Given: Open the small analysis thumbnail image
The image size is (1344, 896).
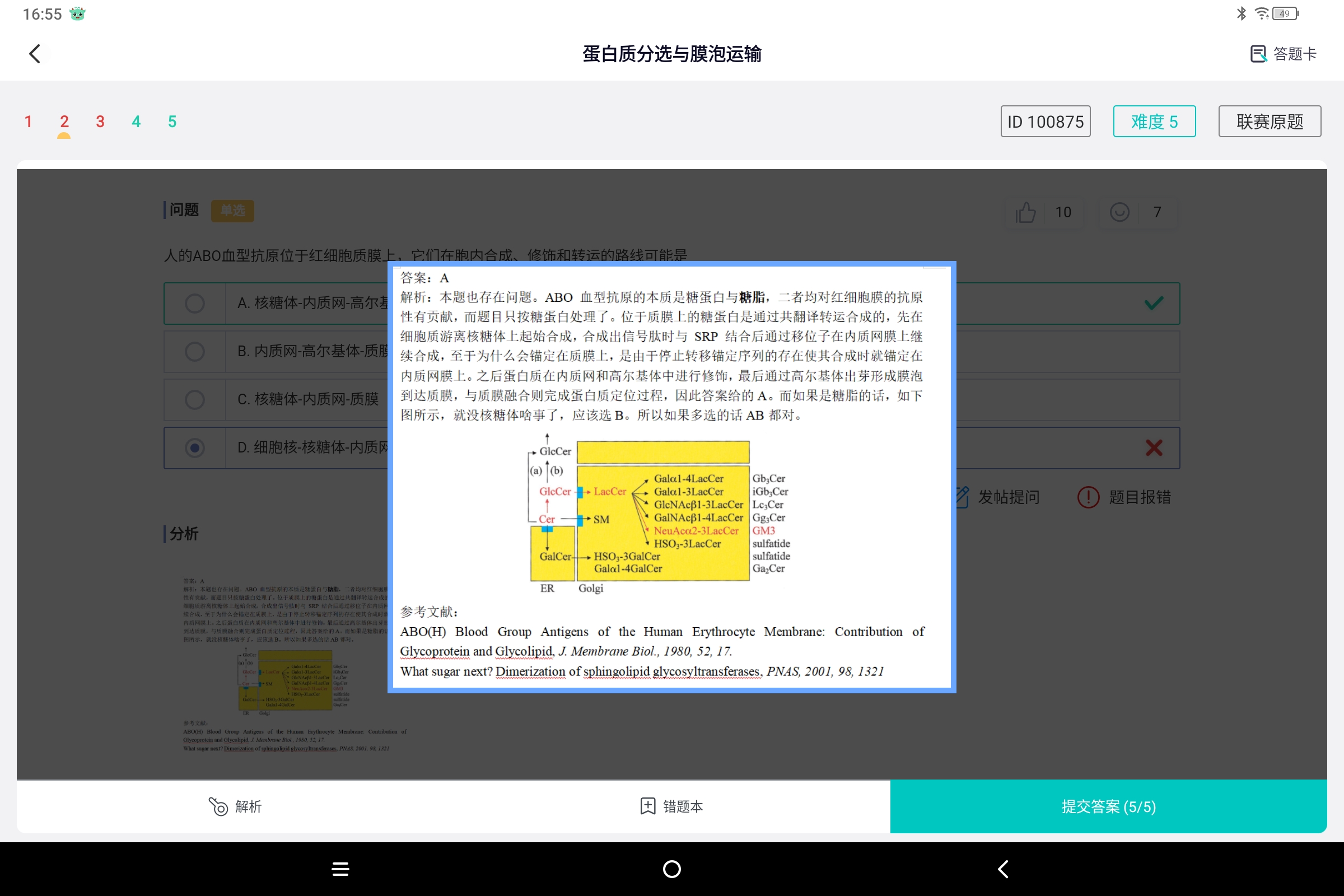Looking at the screenshot, I should 295,665.
